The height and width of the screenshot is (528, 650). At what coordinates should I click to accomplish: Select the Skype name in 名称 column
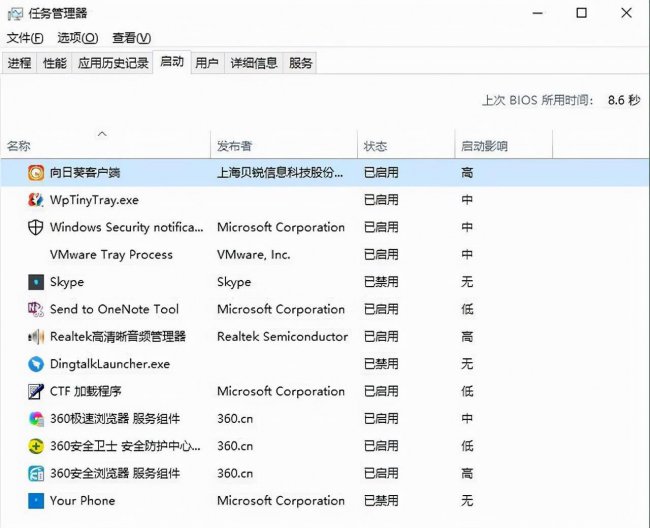pos(67,282)
